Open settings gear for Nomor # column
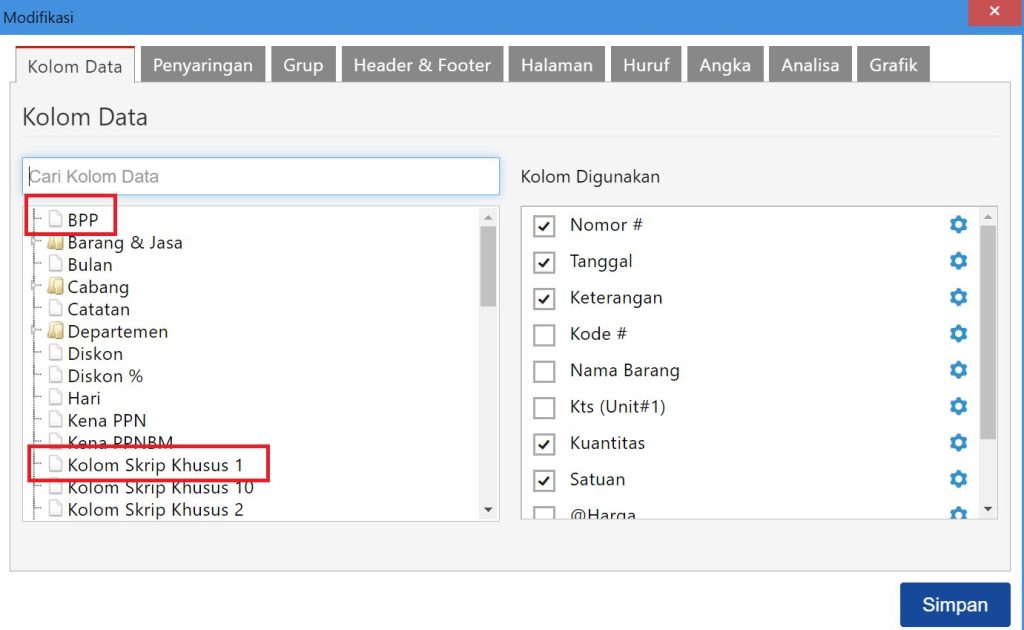This screenshot has width=1024, height=630. pyautogui.click(x=958, y=224)
